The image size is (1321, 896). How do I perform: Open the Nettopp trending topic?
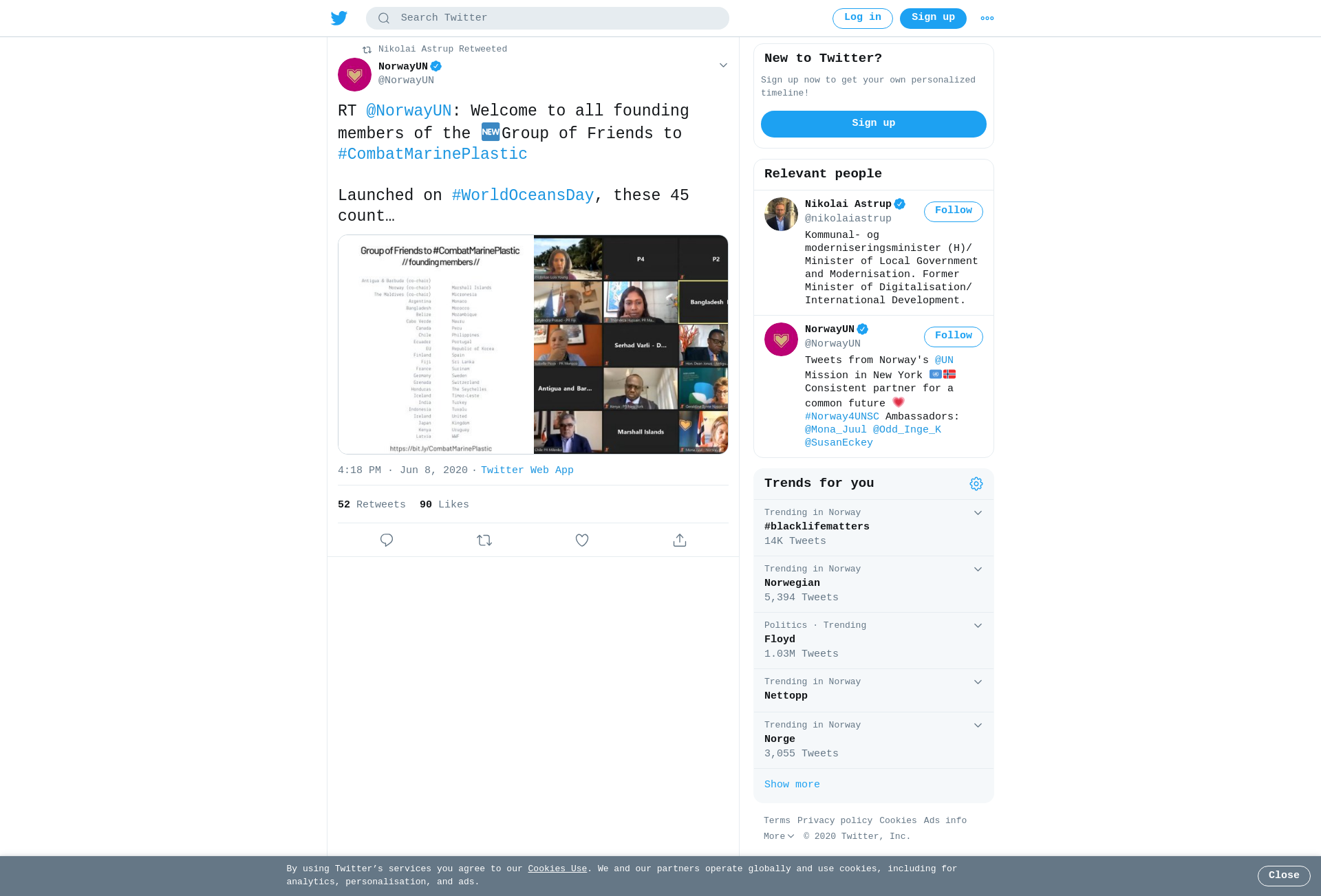pos(874,690)
